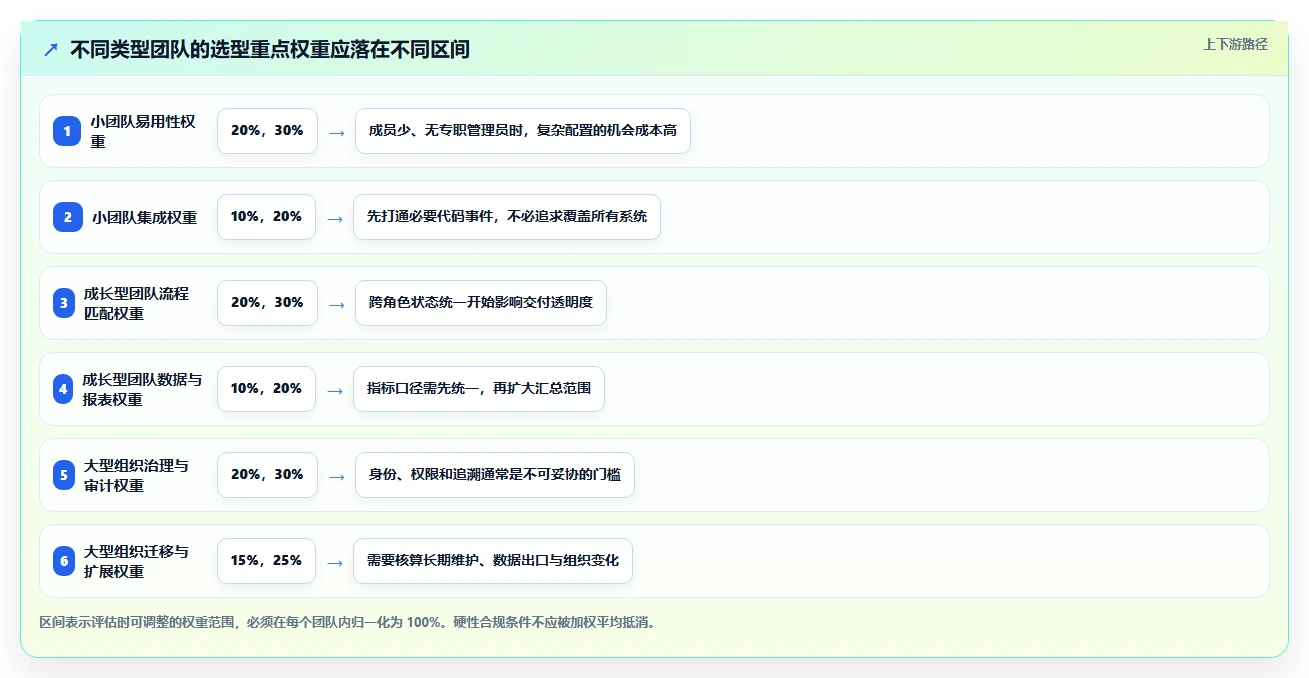Screen dimensions: 1309x678
Task: Click the 10%，20% chip in 小团队集成权重 row
Action: 266,217
